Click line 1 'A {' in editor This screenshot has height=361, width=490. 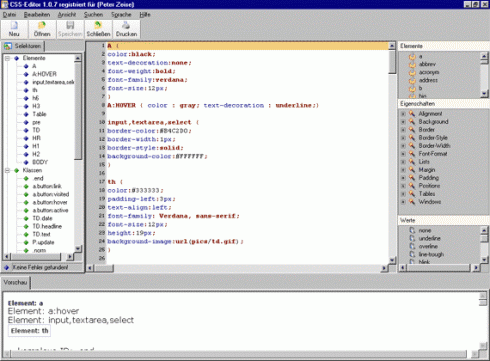[x=247, y=46]
